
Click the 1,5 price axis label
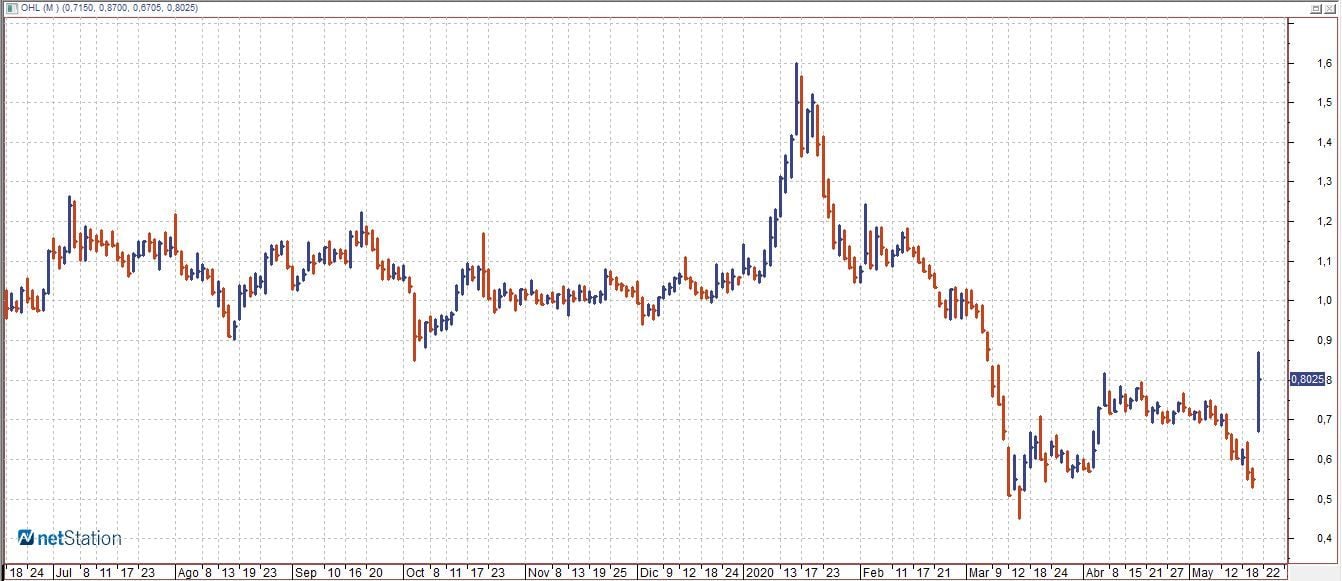point(1324,102)
